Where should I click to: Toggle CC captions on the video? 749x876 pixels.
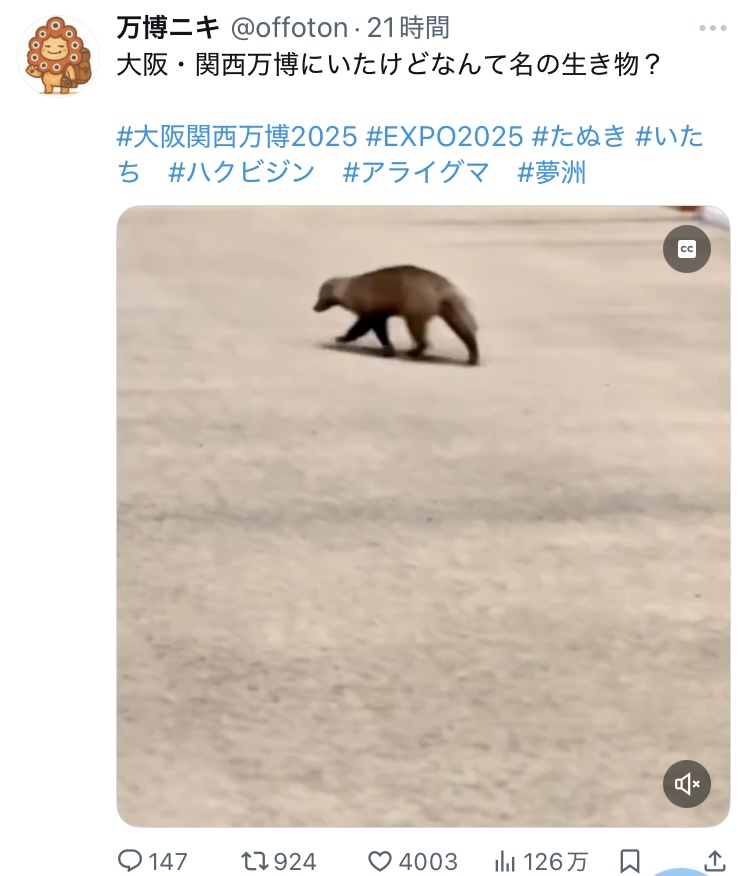[686, 249]
